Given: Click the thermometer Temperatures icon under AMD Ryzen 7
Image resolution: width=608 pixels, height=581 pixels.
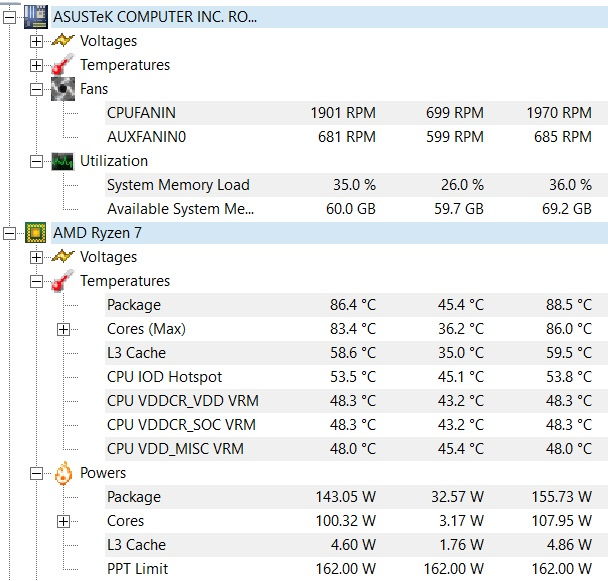Looking at the screenshot, I should pyautogui.click(x=63, y=281).
